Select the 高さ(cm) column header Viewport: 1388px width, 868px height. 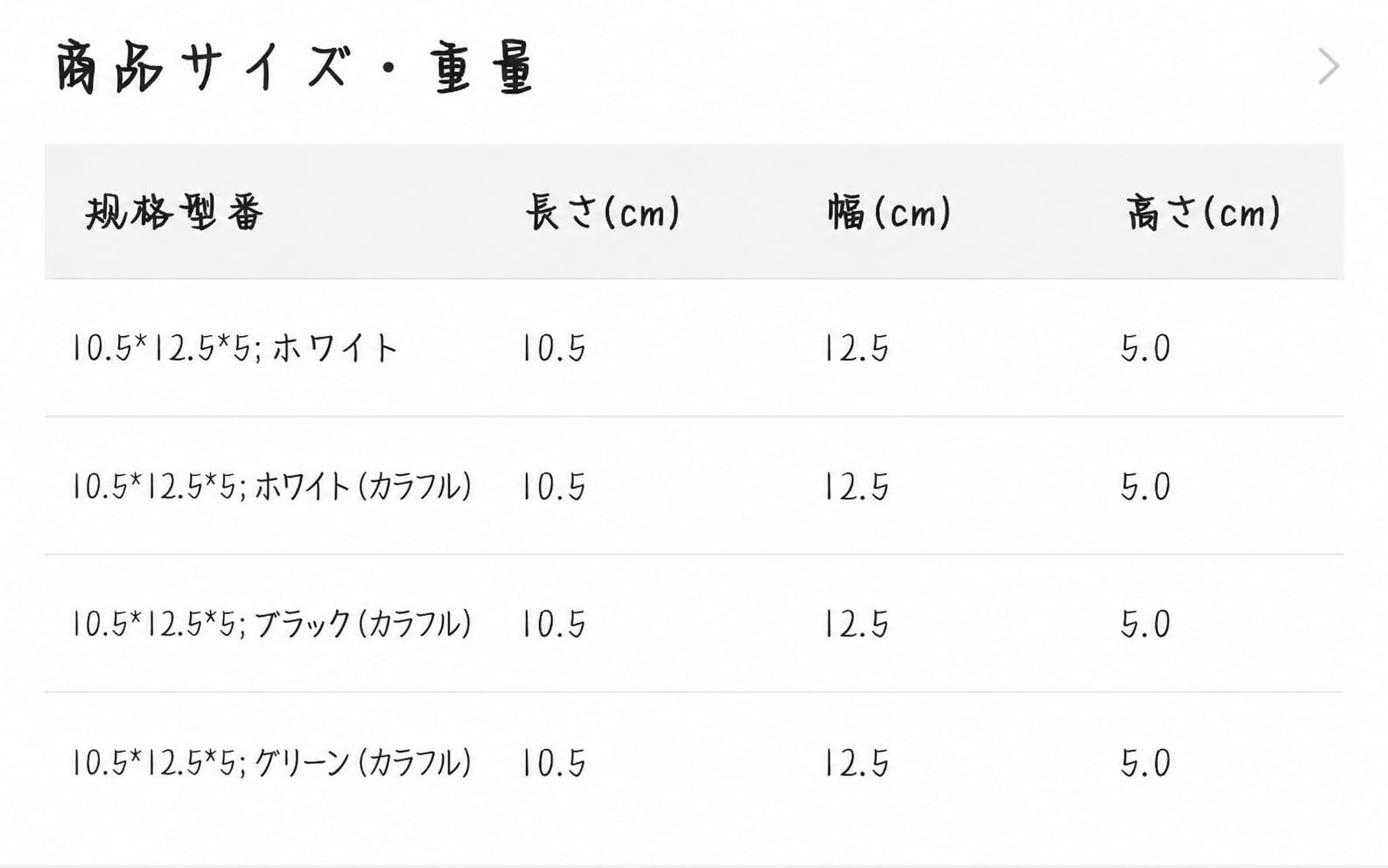pos(1203,212)
